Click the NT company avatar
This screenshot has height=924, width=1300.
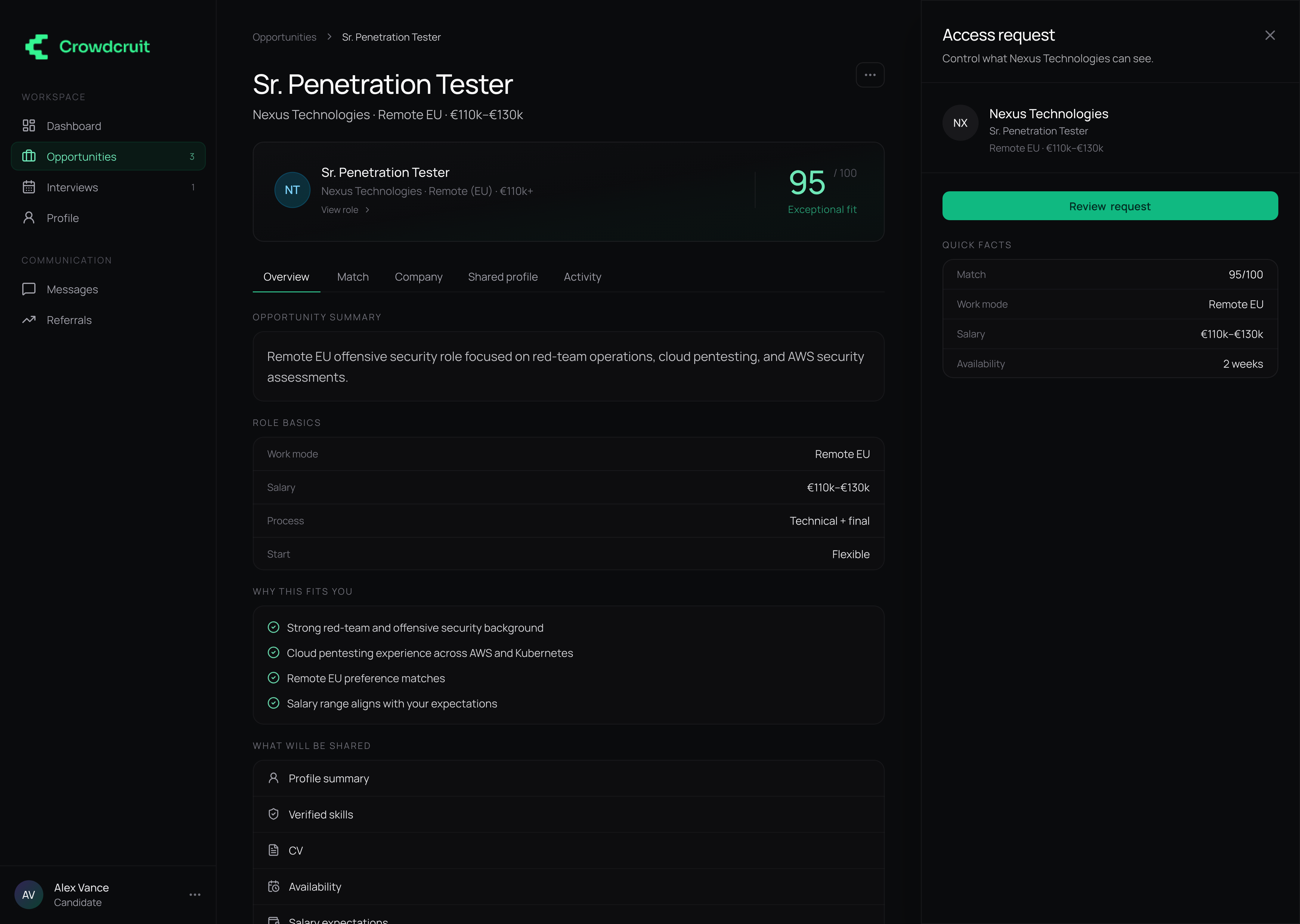point(292,190)
